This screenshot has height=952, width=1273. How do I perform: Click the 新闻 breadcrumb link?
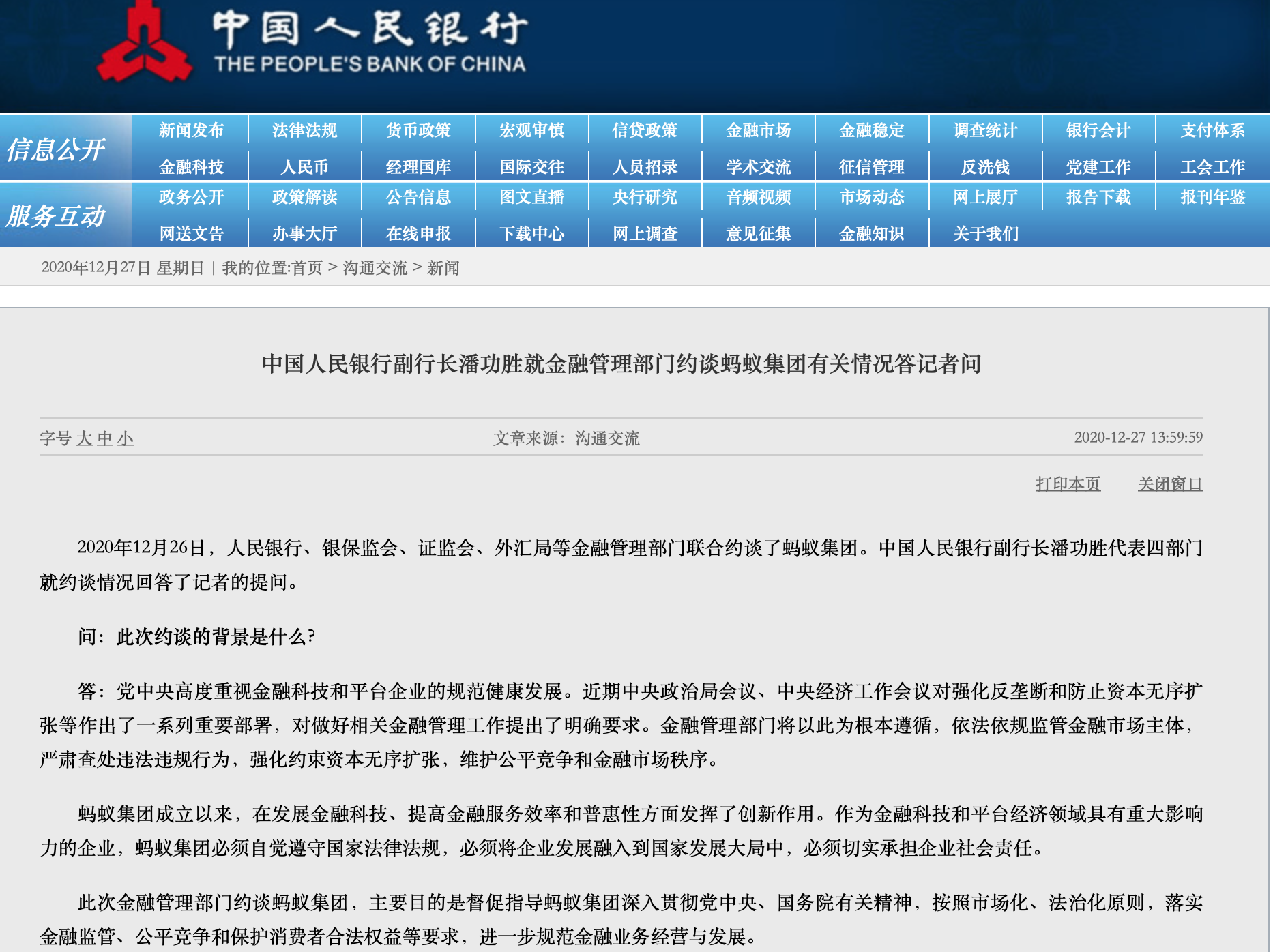point(443,268)
